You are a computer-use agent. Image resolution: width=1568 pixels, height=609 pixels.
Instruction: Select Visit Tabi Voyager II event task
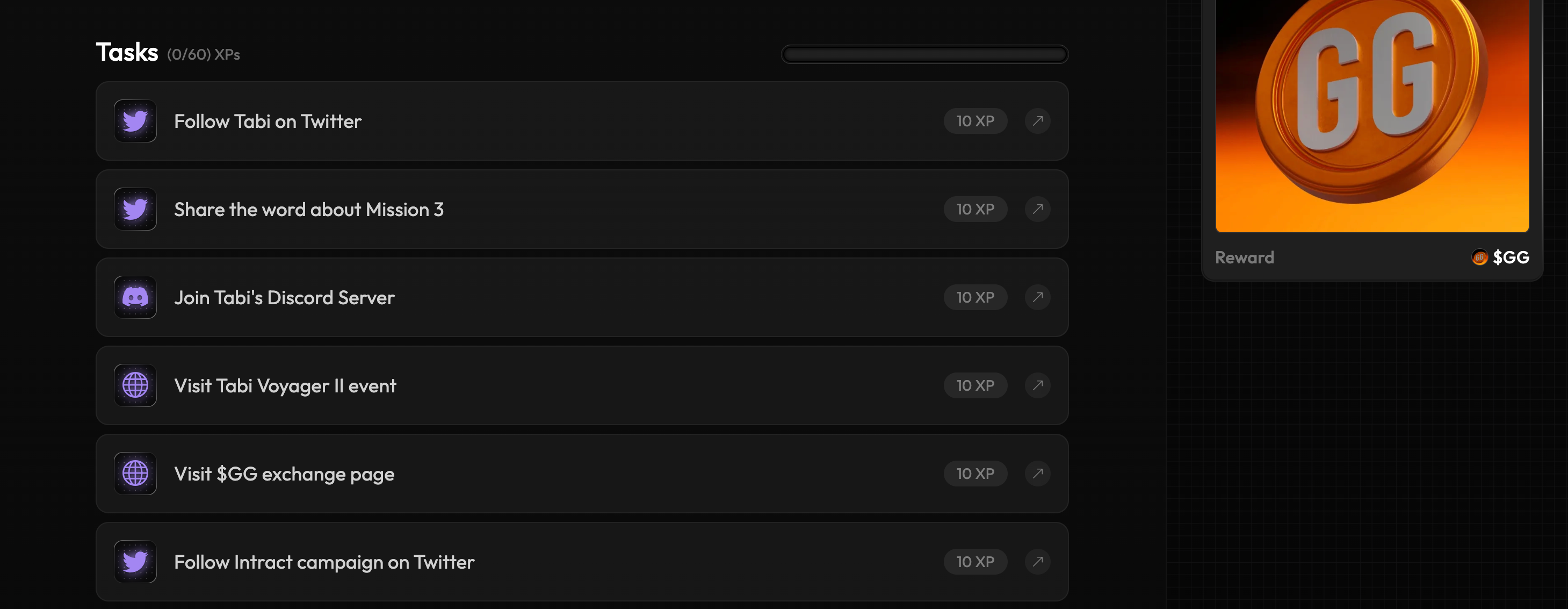coord(285,386)
